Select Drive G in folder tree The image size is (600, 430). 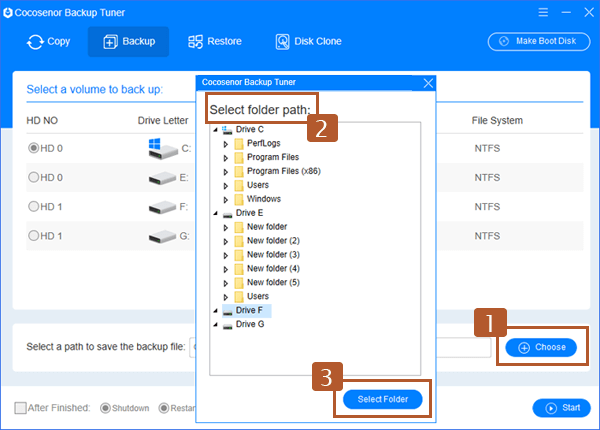click(250, 324)
